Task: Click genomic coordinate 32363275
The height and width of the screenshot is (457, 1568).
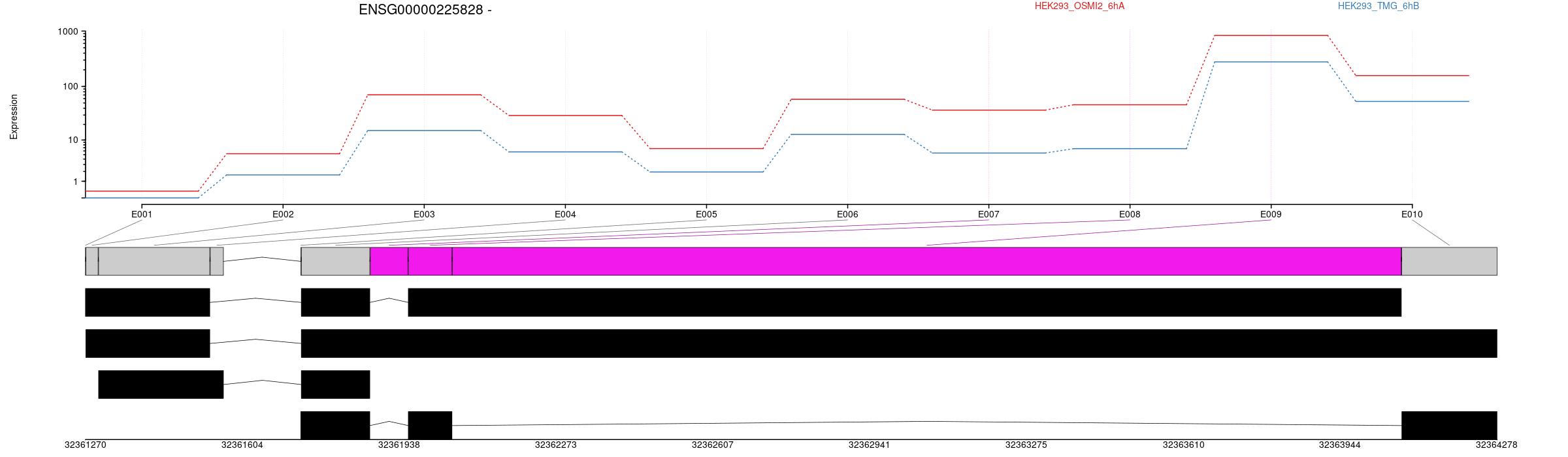Action: pos(1026,445)
